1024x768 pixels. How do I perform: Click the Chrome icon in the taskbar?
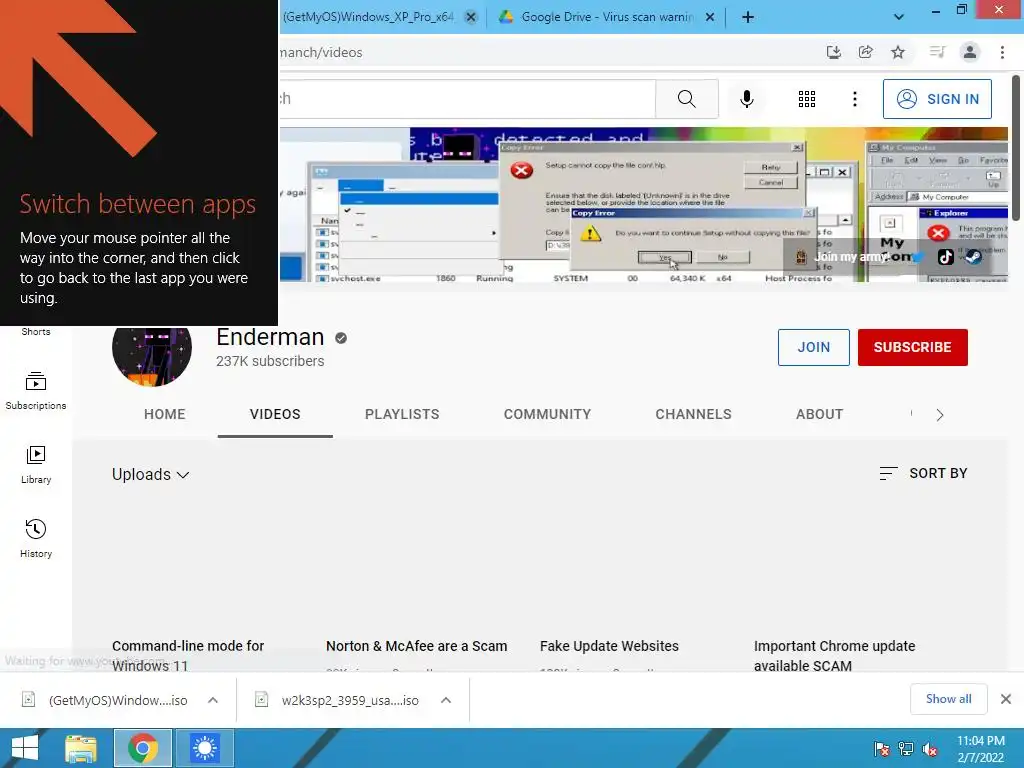click(x=143, y=748)
